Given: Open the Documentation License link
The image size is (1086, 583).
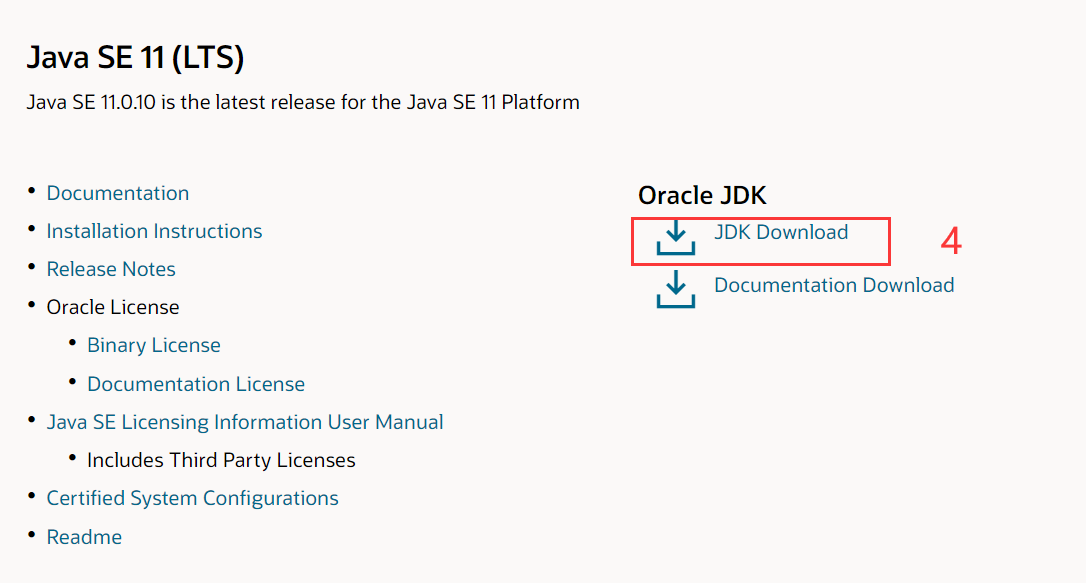Looking at the screenshot, I should pyautogui.click(x=196, y=384).
